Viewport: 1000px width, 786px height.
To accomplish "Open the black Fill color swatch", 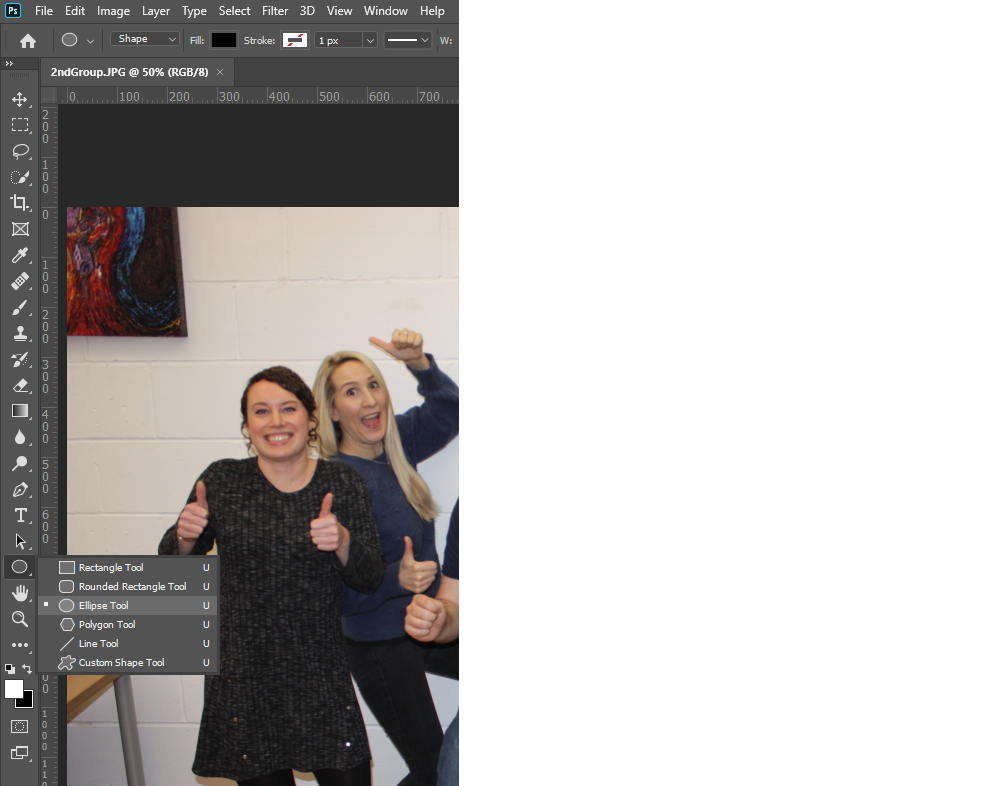I will coord(224,40).
